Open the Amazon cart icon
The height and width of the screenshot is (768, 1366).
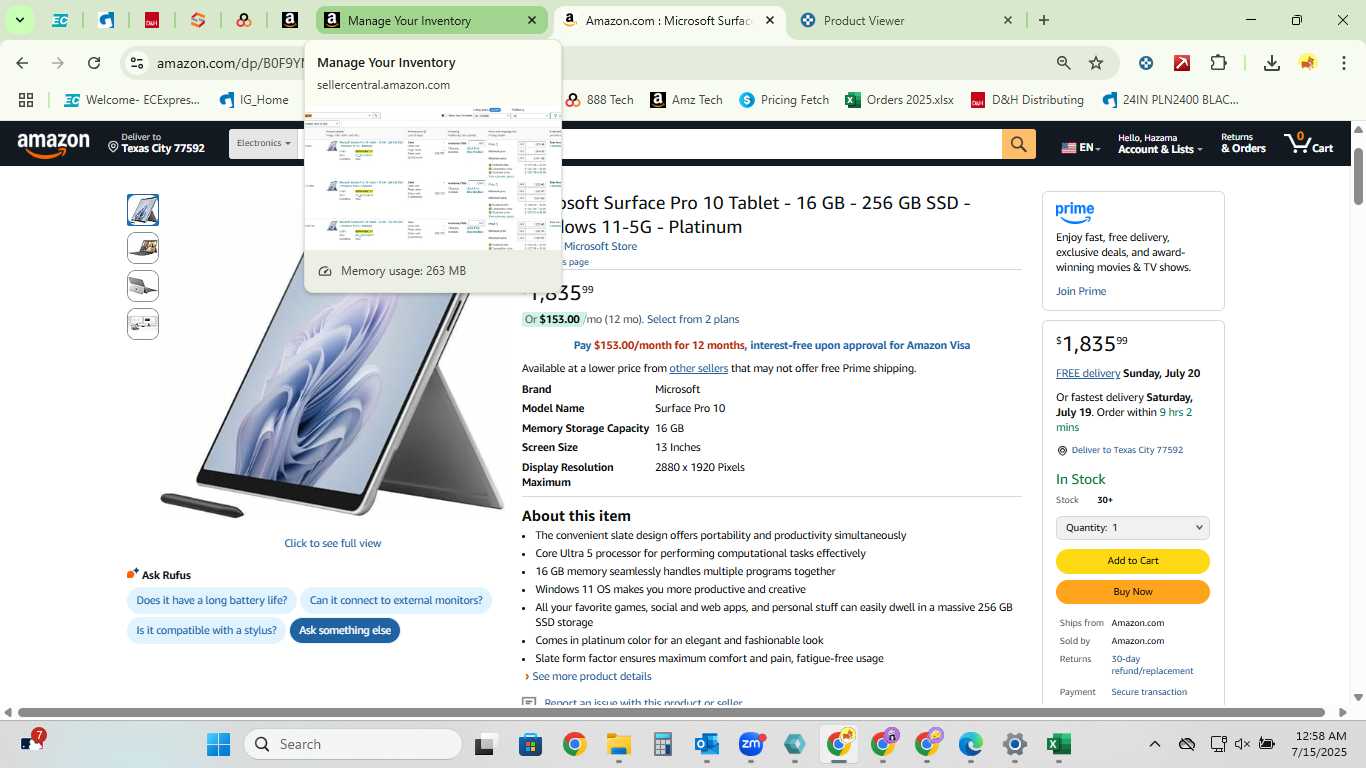(1310, 143)
